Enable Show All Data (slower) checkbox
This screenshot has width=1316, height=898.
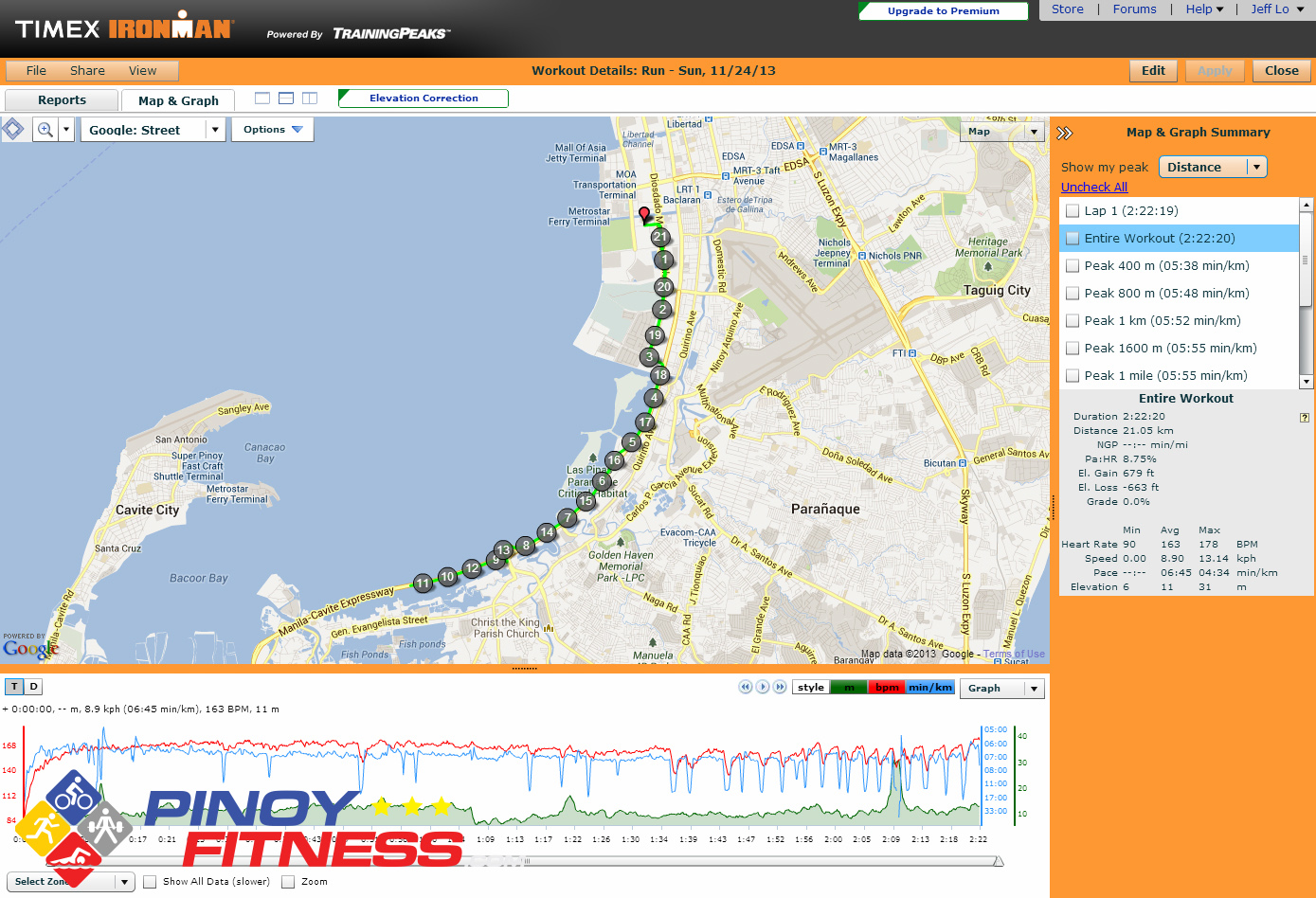click(x=150, y=882)
